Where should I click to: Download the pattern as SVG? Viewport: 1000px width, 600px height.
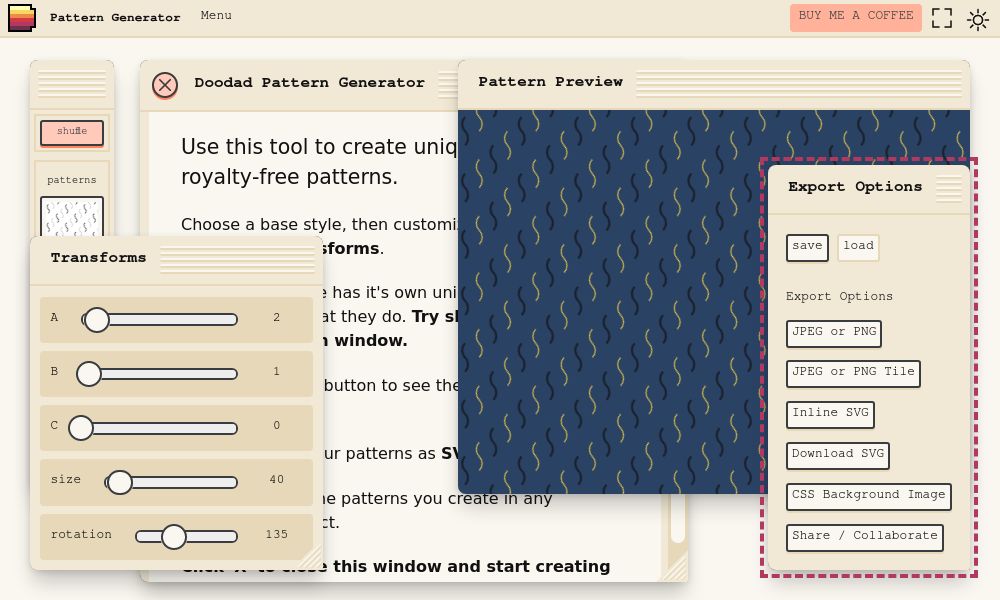click(x=837, y=455)
